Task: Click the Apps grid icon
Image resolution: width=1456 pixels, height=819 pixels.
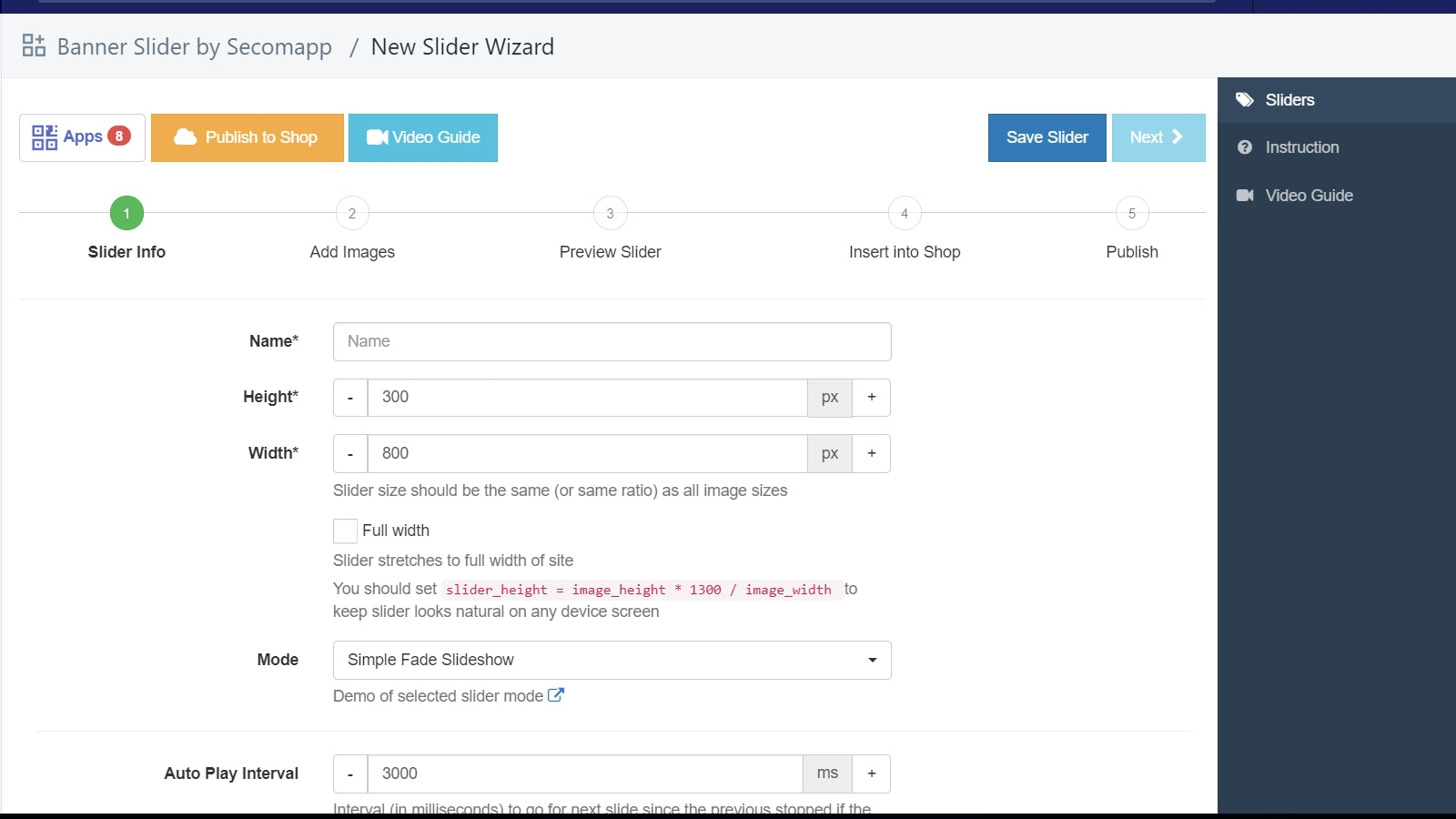Action: (x=44, y=136)
